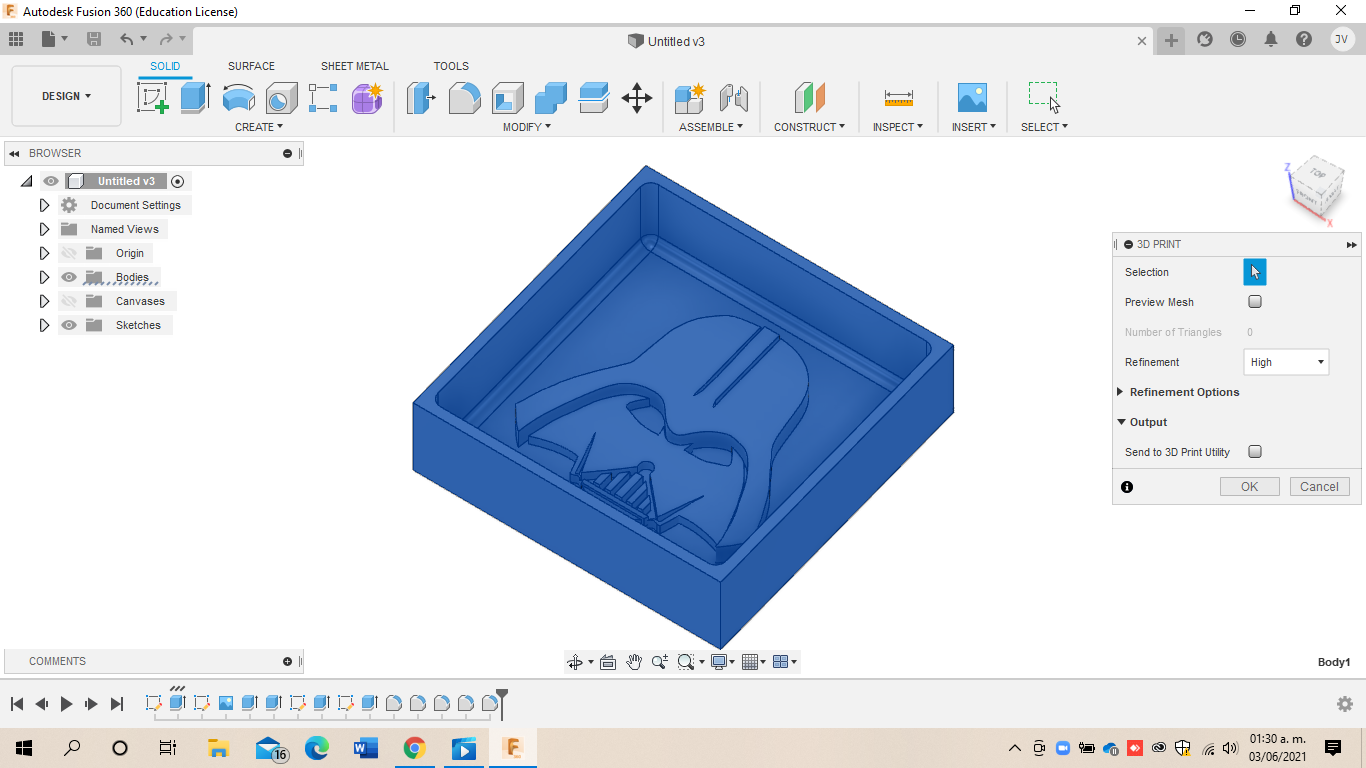Image resolution: width=1366 pixels, height=768 pixels.
Task: Select the Combine tool
Action: coord(551,98)
